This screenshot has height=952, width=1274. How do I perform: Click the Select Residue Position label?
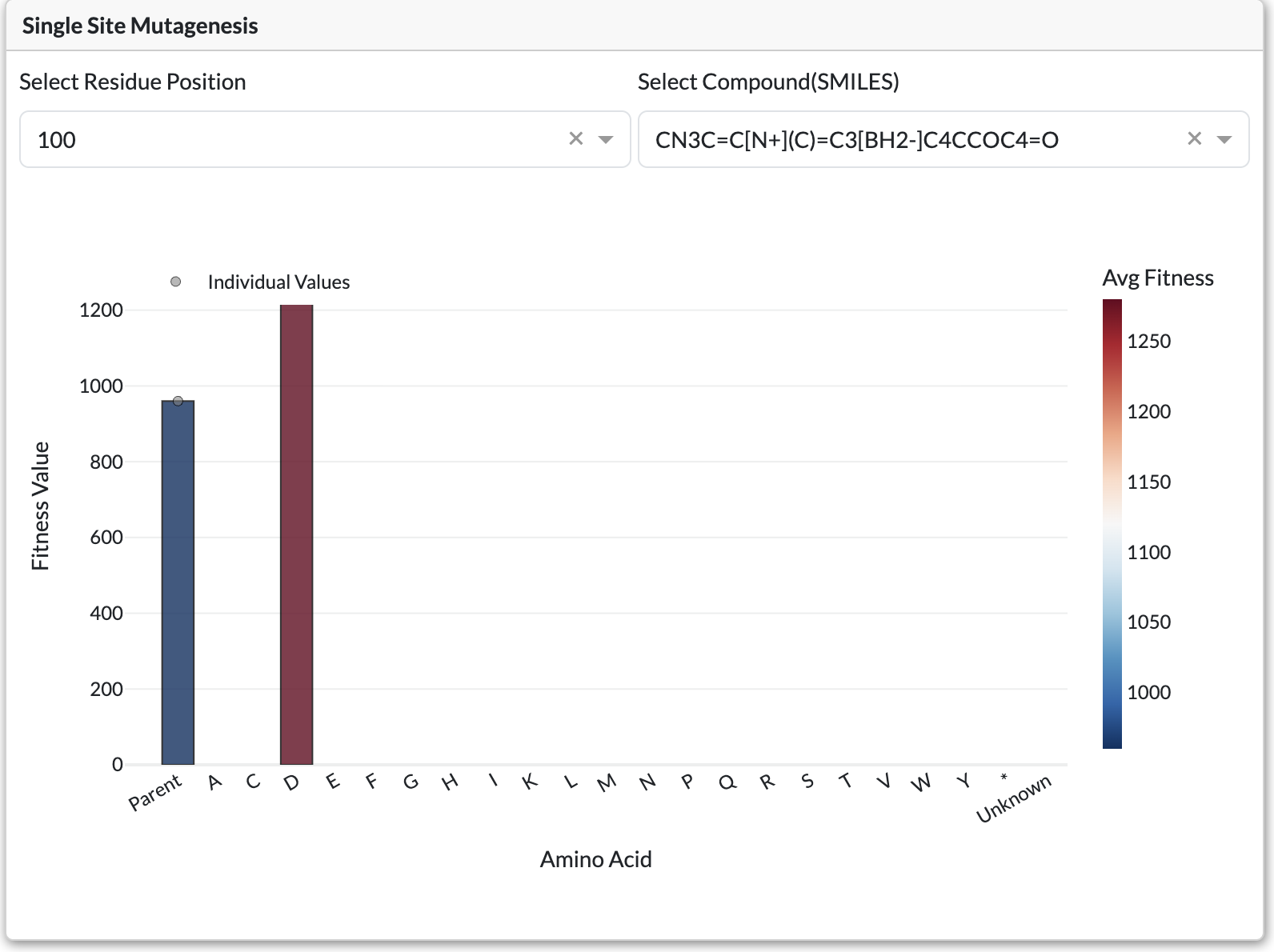click(132, 82)
